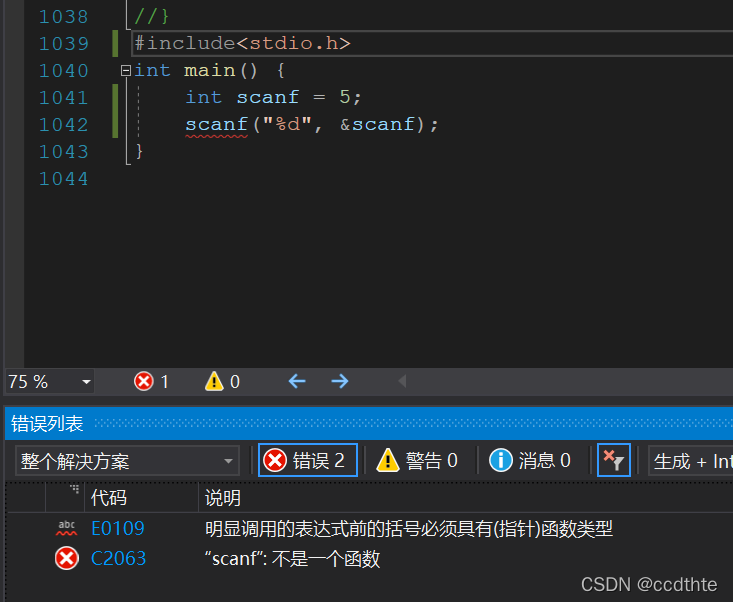733x602 pixels.
Task: Go to next issue arrow
Action: pyautogui.click(x=340, y=381)
